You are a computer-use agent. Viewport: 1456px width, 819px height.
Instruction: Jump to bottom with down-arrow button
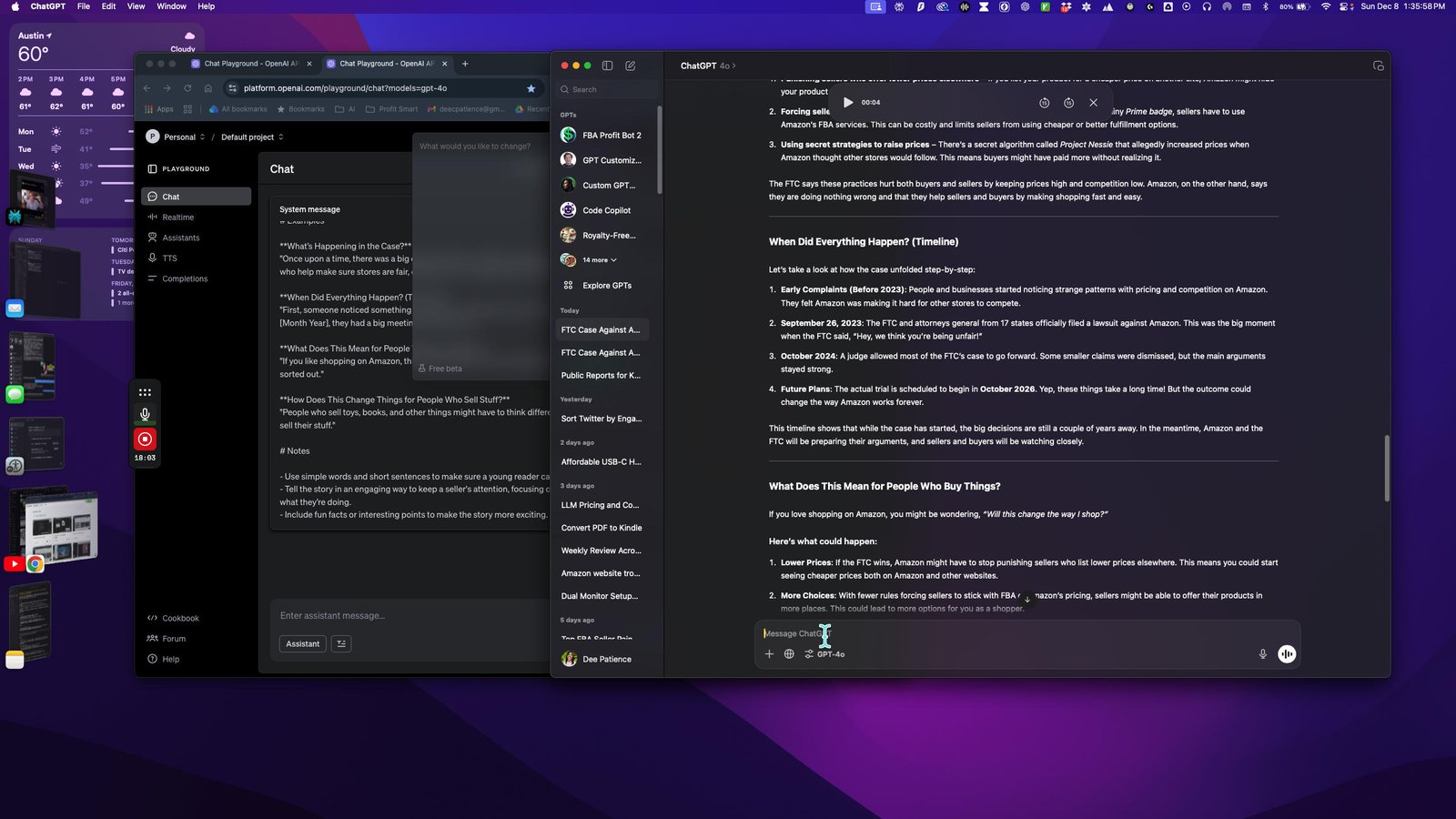pos(1027,599)
